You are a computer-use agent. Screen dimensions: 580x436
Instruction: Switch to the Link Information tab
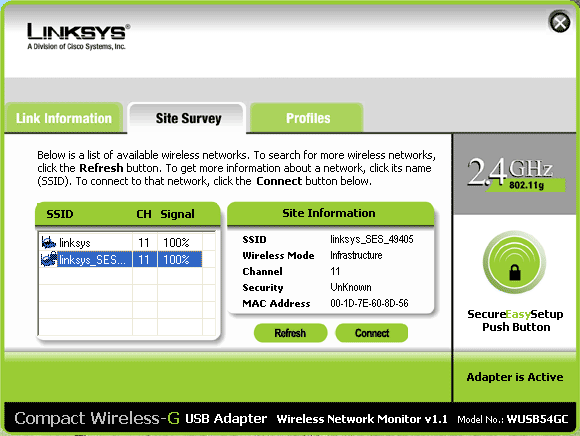(x=64, y=118)
